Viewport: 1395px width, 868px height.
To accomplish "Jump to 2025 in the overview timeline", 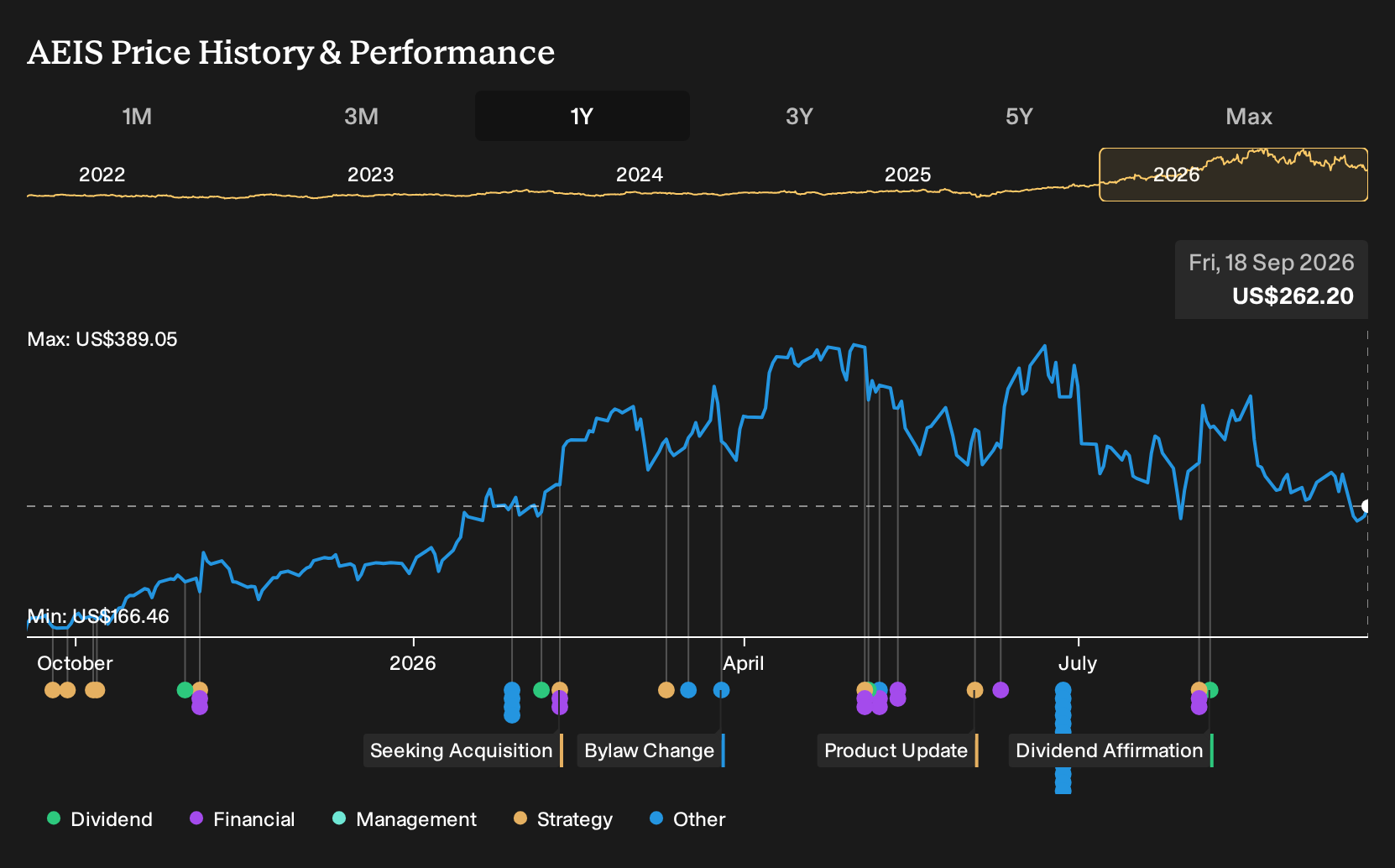I will click(x=907, y=175).
